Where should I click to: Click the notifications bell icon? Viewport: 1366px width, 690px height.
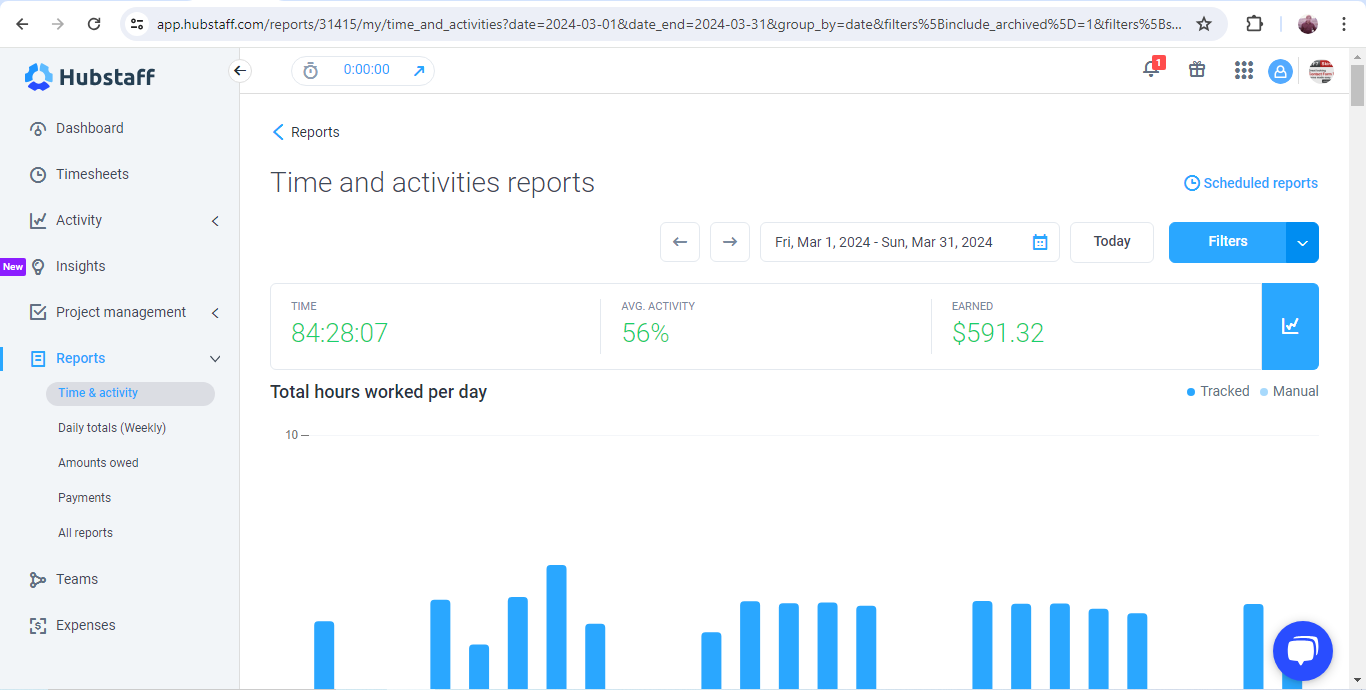[x=1151, y=70]
